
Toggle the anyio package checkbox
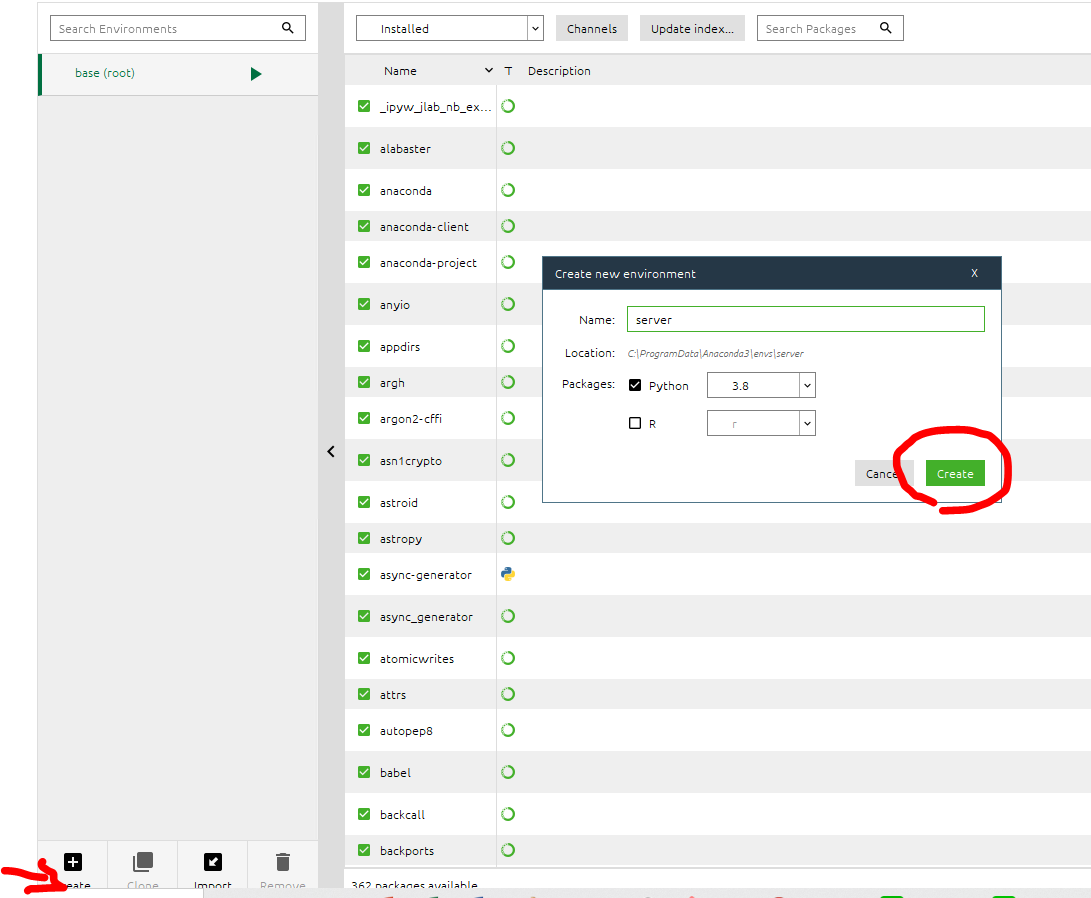pyautogui.click(x=364, y=304)
